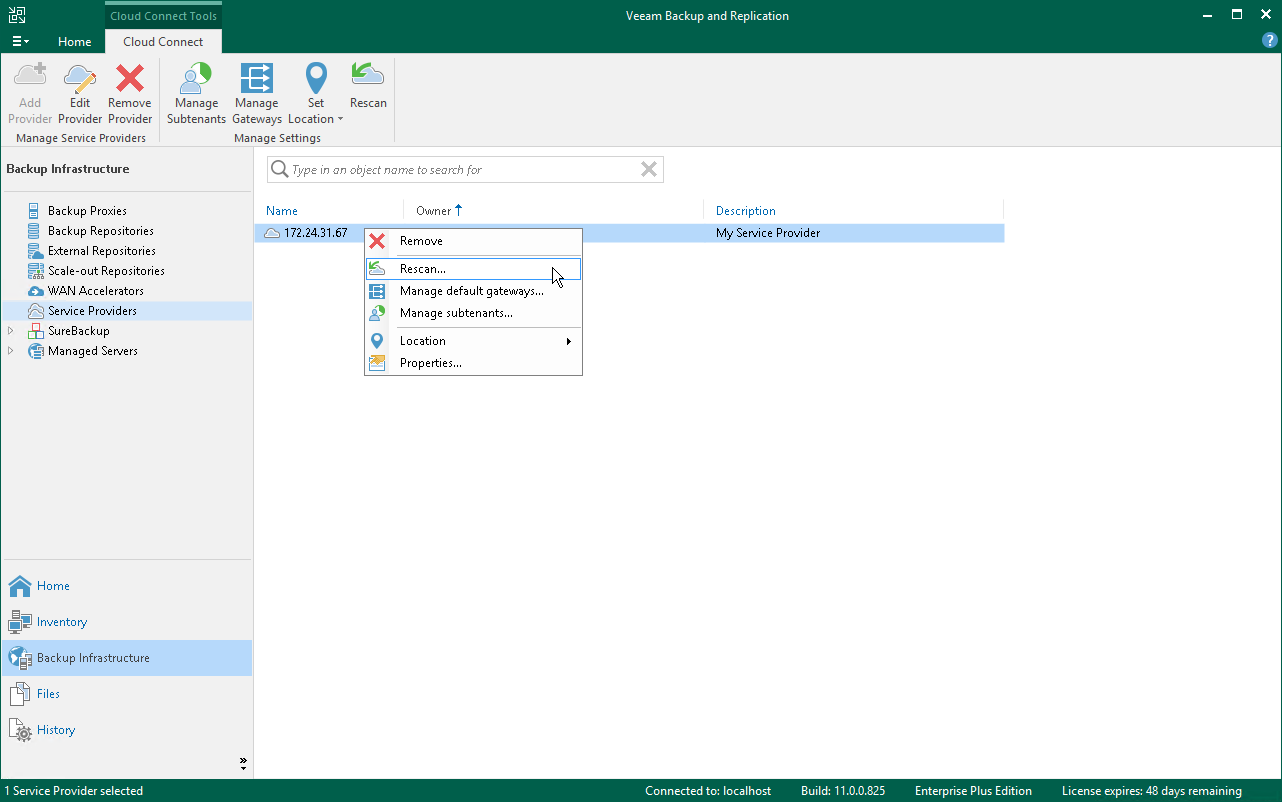The height and width of the screenshot is (802, 1282).
Task: Click the magnifier icon in the search box
Action: (x=280, y=170)
